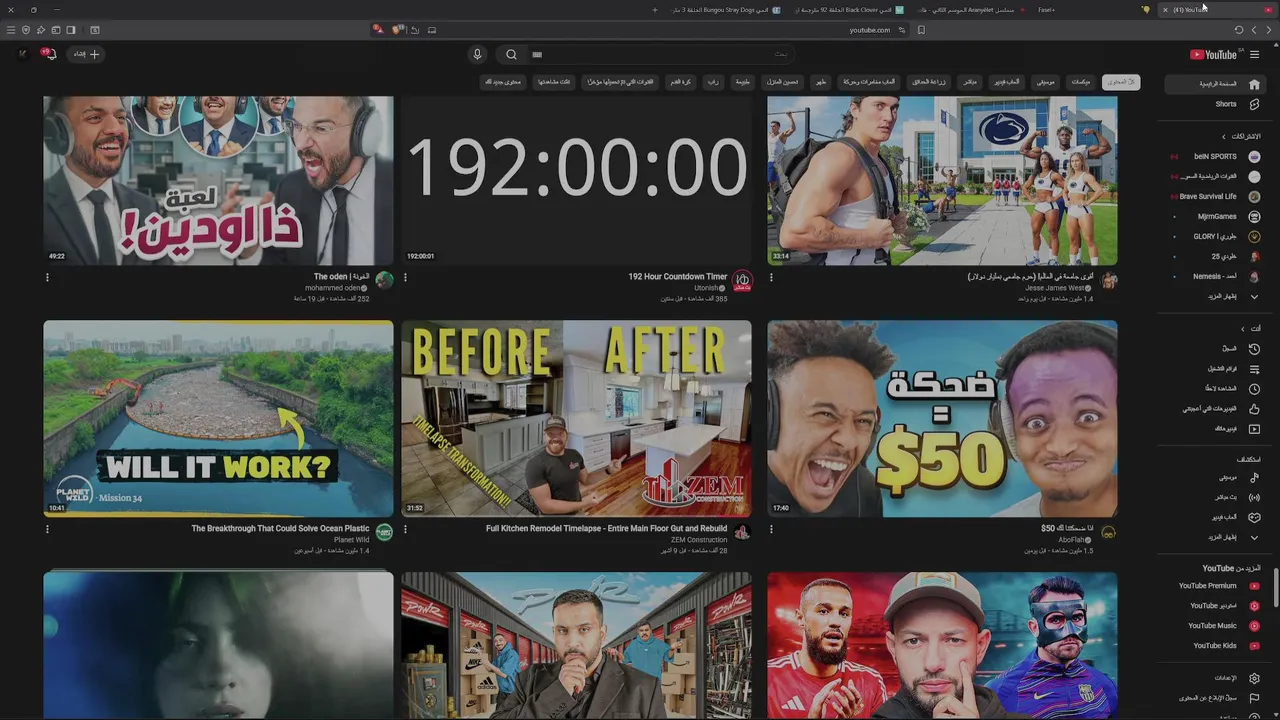The width and height of the screenshot is (1280, 720).
Task: Select the Music filter chip
Action: pyautogui.click(x=1045, y=82)
